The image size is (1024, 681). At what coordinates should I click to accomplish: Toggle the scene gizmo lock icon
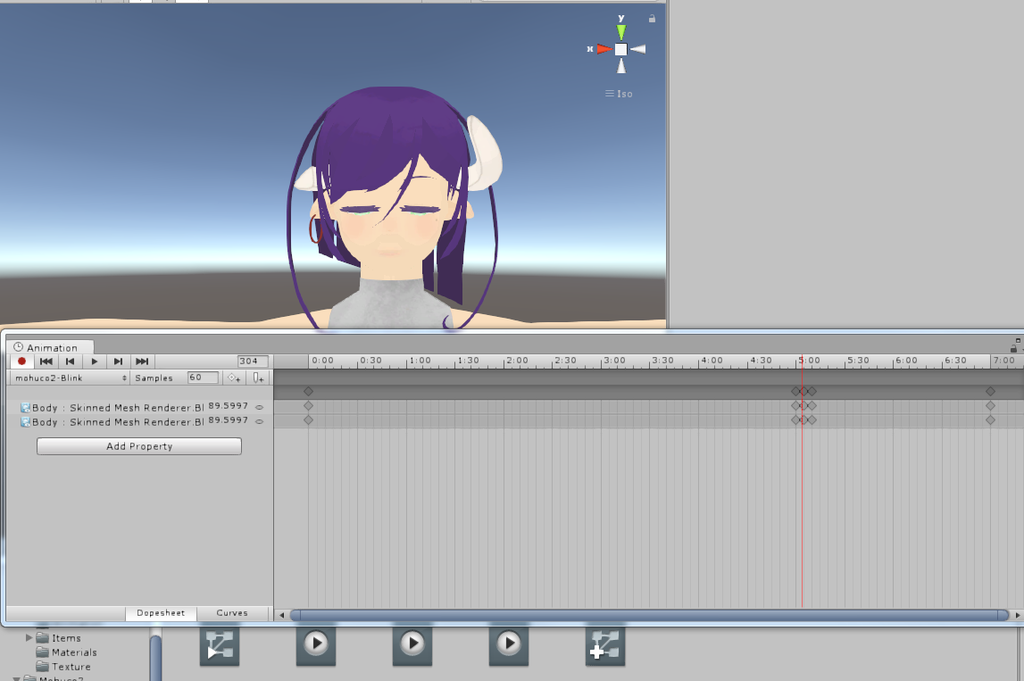pyautogui.click(x=652, y=19)
